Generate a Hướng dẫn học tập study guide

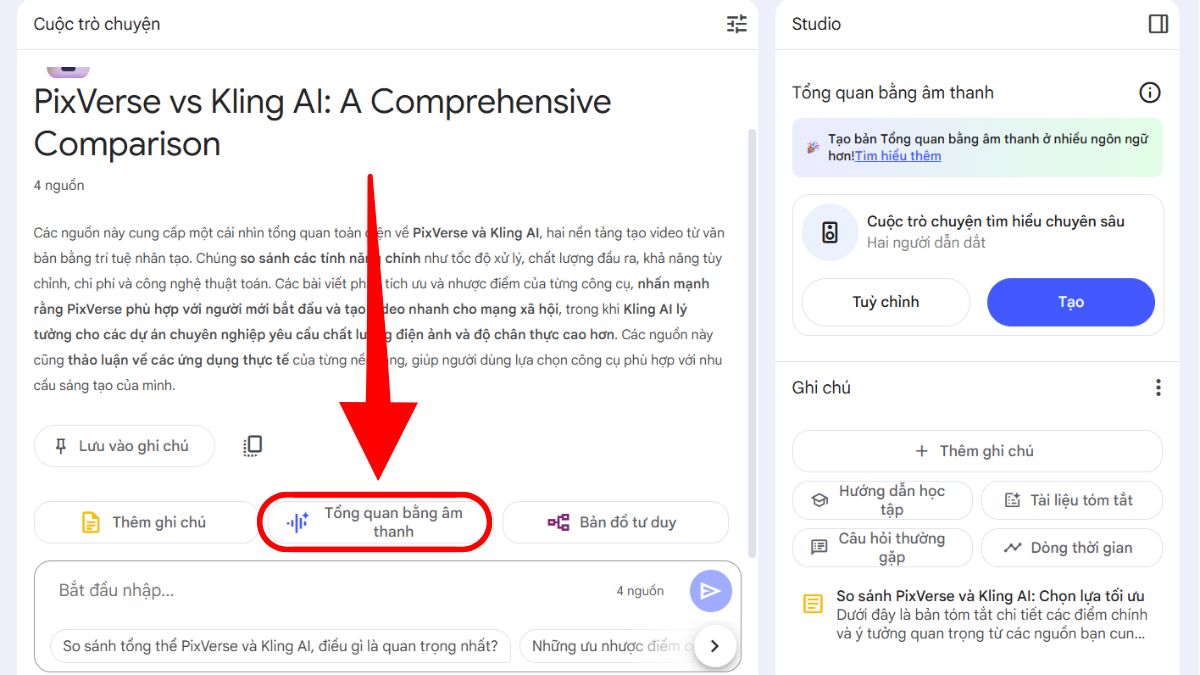[881, 500]
